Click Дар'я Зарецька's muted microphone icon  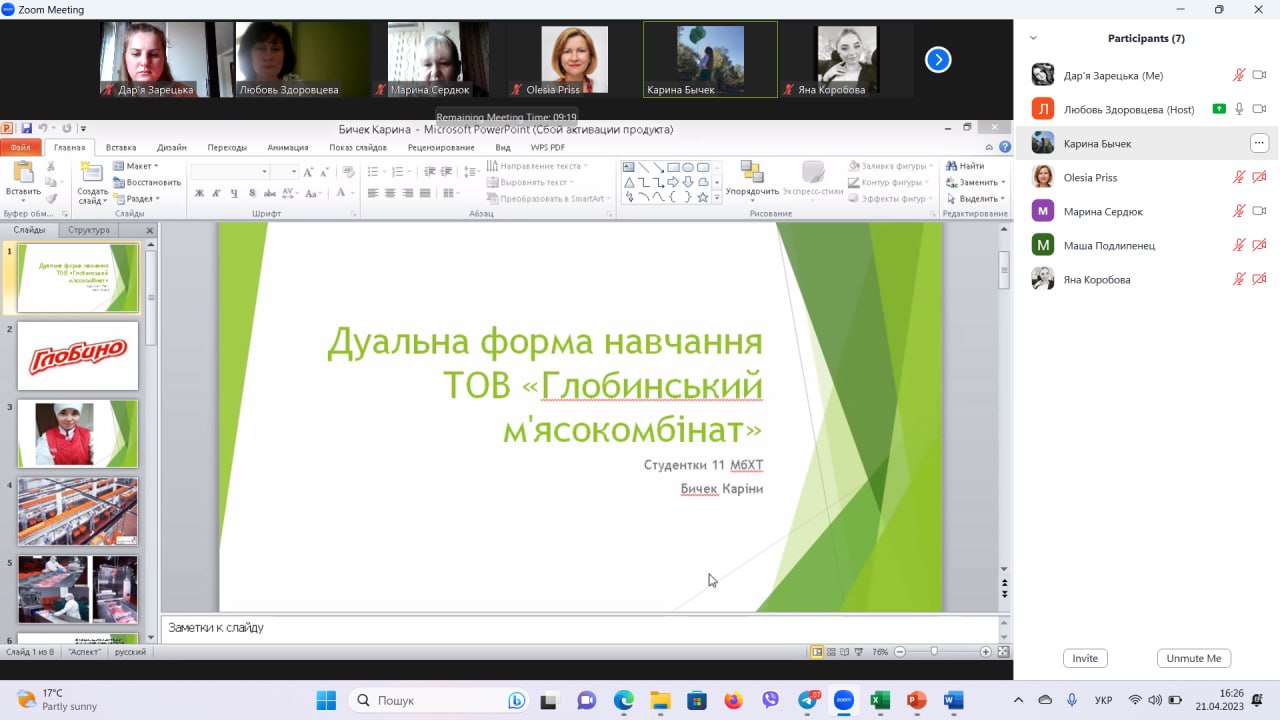(1239, 75)
